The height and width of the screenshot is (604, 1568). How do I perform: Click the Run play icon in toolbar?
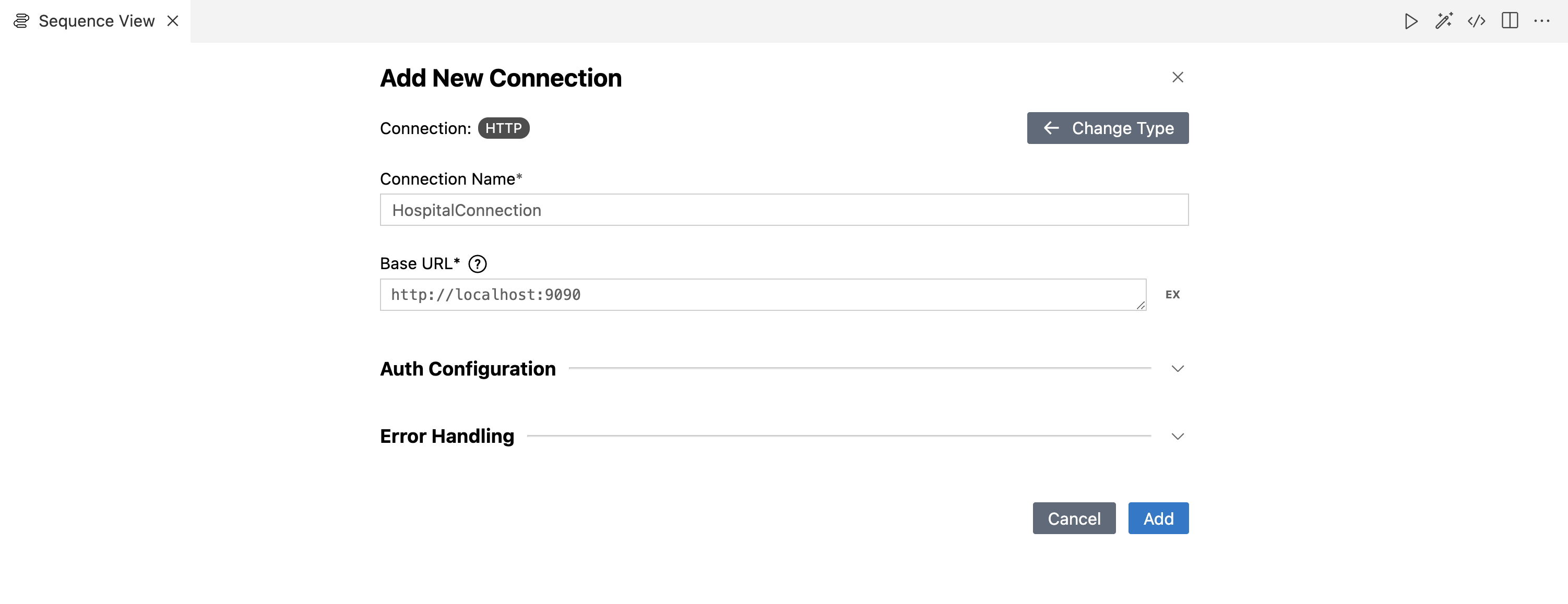[1411, 21]
